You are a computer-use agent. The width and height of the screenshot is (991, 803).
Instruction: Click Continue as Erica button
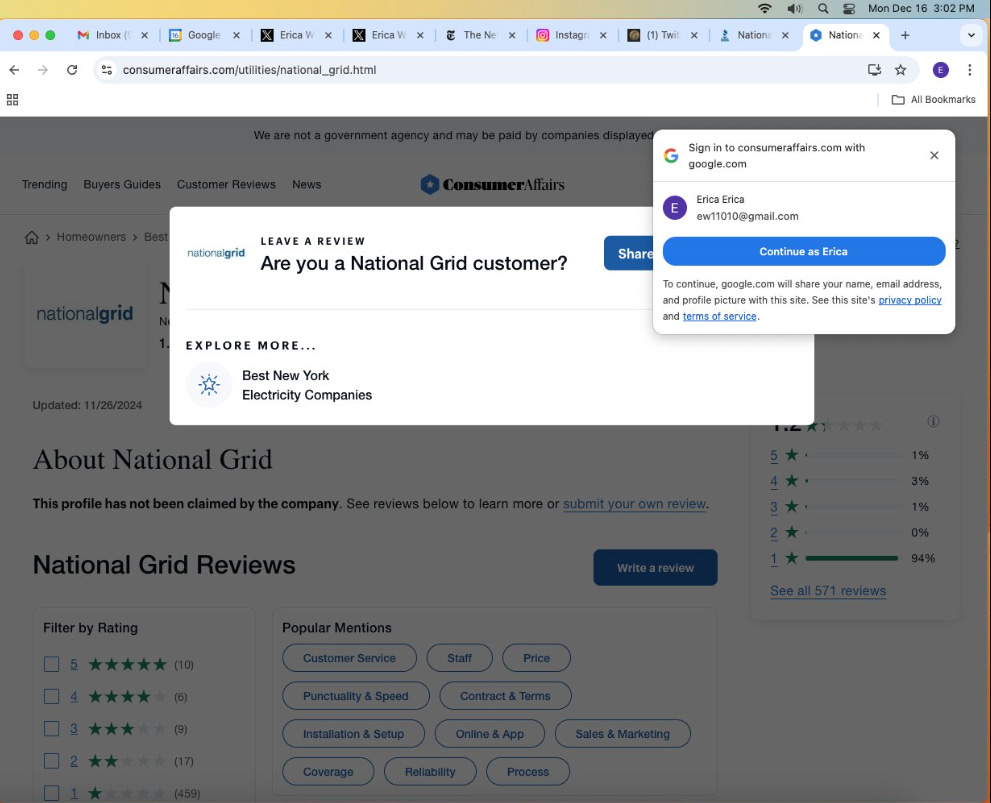pos(803,251)
